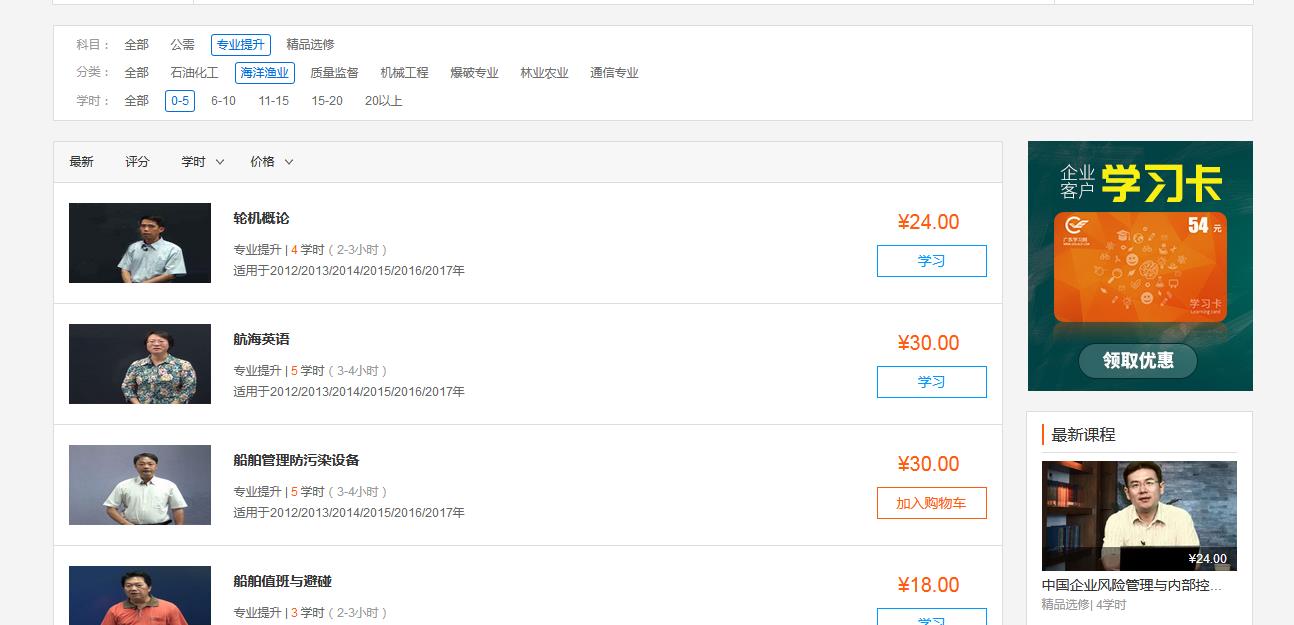Expand the 学时 sort dropdown
Screen dimensions: 1294x625
click(203, 162)
